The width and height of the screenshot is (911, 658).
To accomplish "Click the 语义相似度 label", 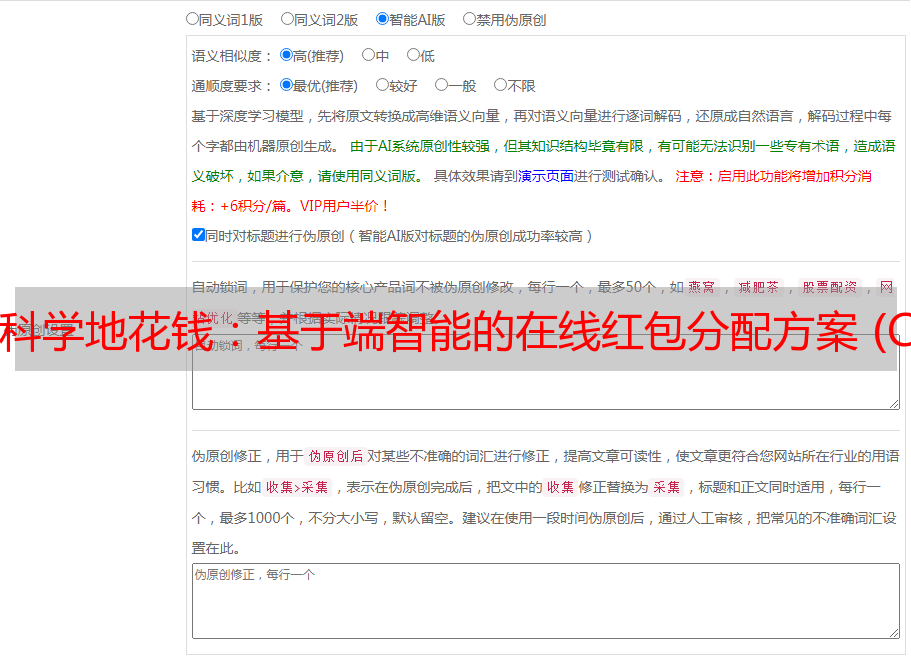I will pos(231,56).
